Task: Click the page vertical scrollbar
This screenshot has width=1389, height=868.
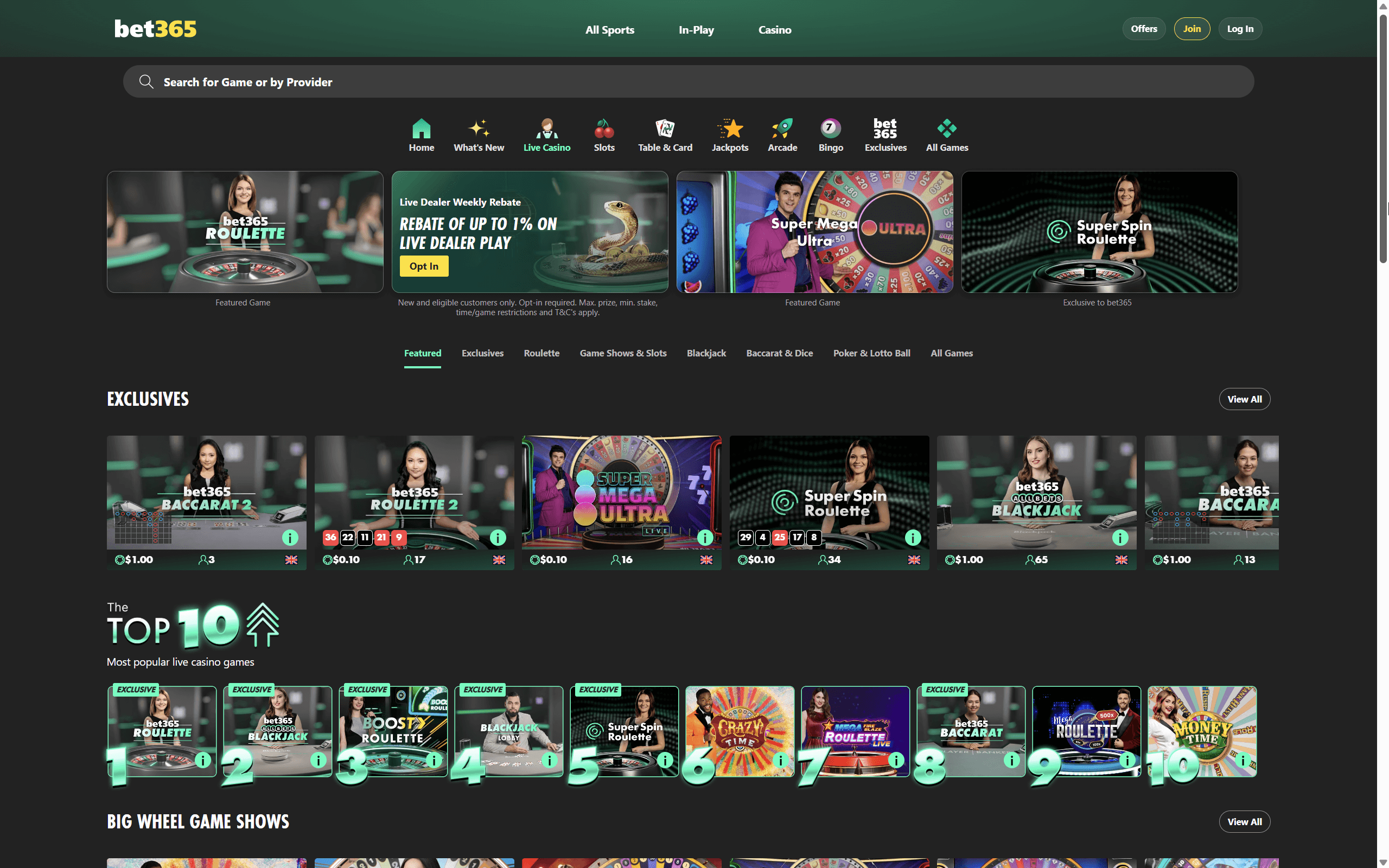Action: [x=1382, y=138]
